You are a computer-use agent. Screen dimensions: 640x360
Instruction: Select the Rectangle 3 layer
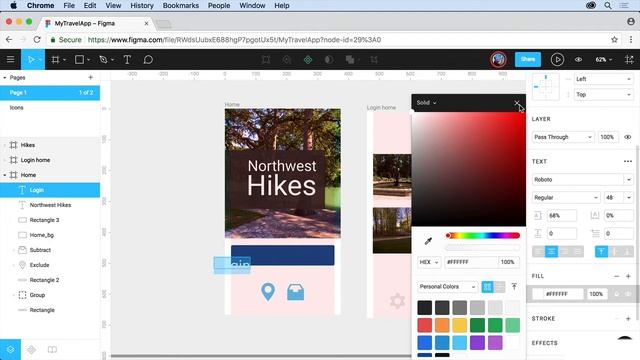tap(50, 220)
